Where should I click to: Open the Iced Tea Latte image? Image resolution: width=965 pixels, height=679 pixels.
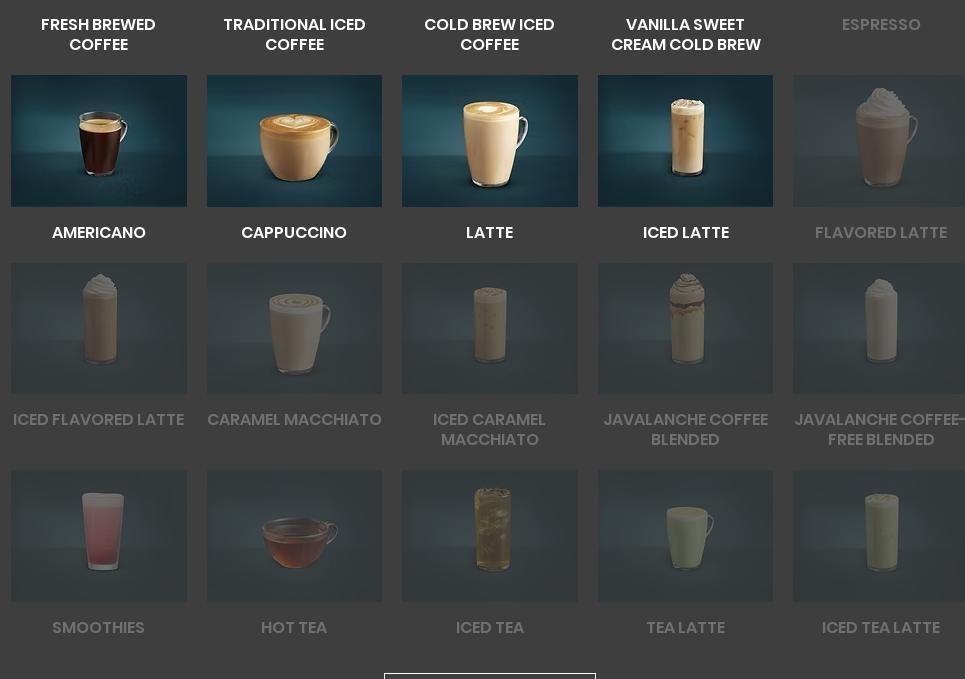879,536
